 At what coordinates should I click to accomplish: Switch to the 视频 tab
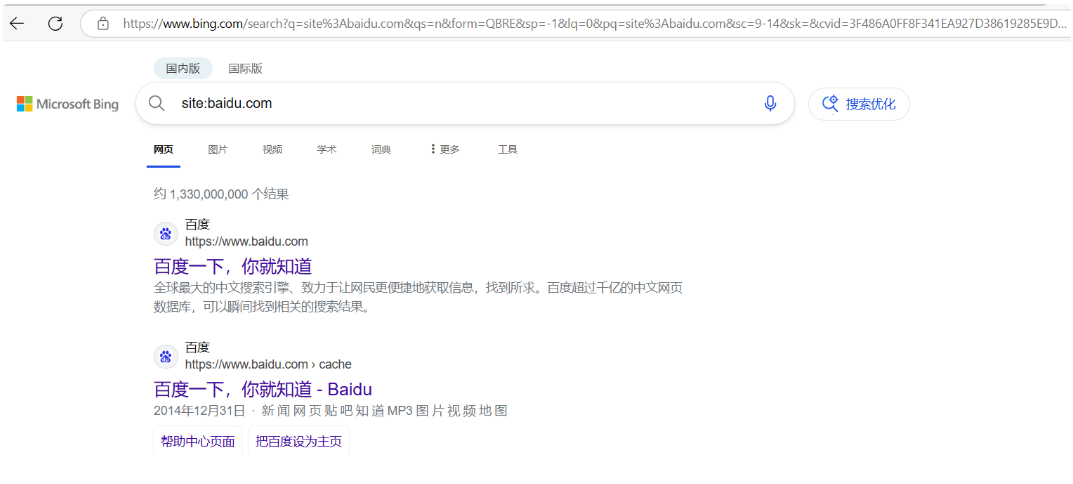point(272,149)
